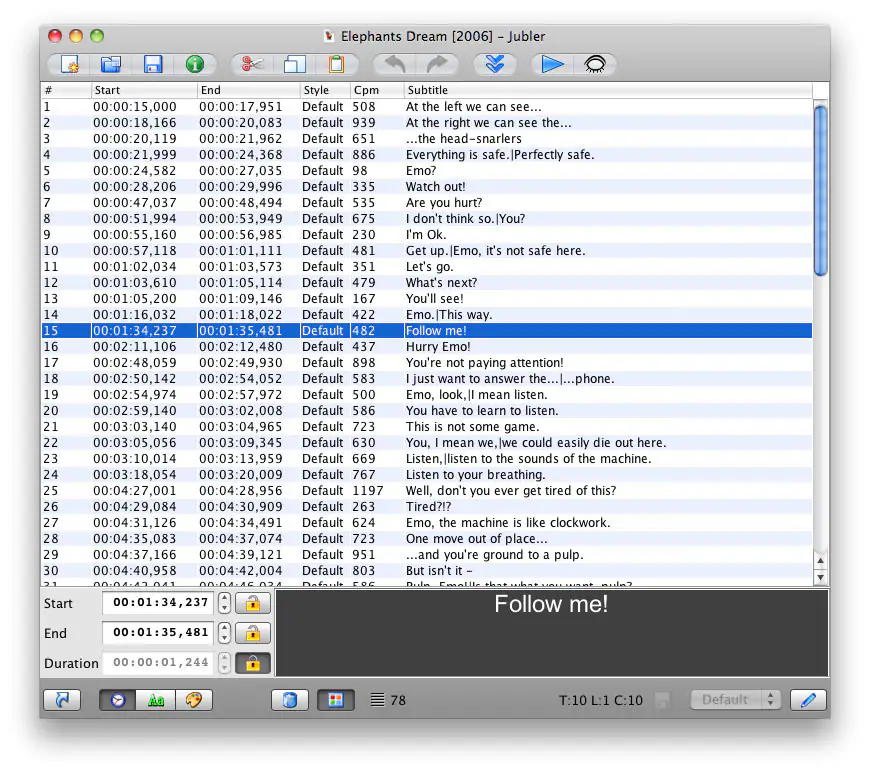Sort by the Style column header
Image resolution: width=870 pixels, height=773 pixels.
pyautogui.click(x=325, y=90)
